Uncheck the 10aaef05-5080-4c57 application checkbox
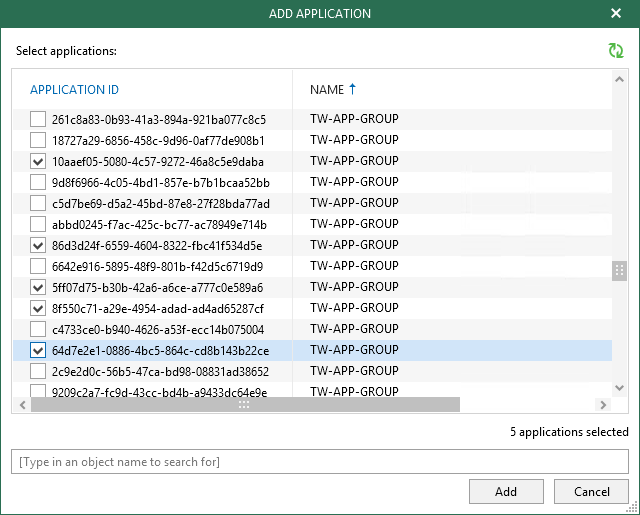This screenshot has width=640, height=515. tap(38, 161)
